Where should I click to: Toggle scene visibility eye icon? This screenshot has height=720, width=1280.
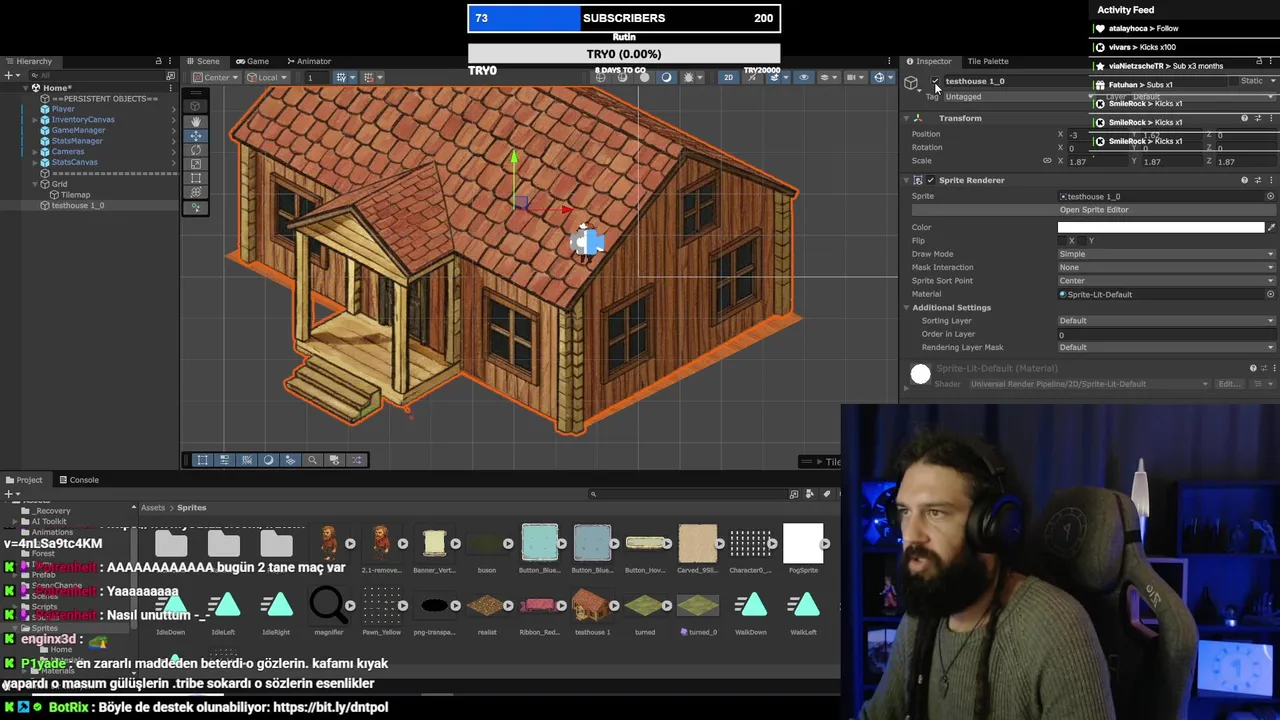pyautogui.click(x=803, y=77)
